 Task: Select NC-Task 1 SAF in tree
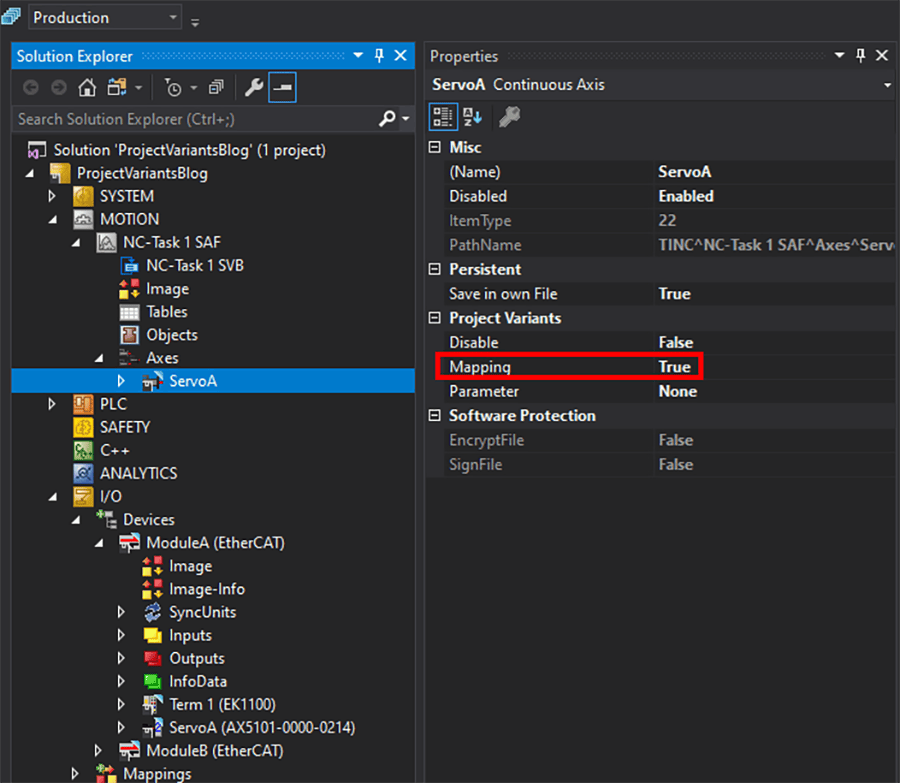click(x=172, y=242)
